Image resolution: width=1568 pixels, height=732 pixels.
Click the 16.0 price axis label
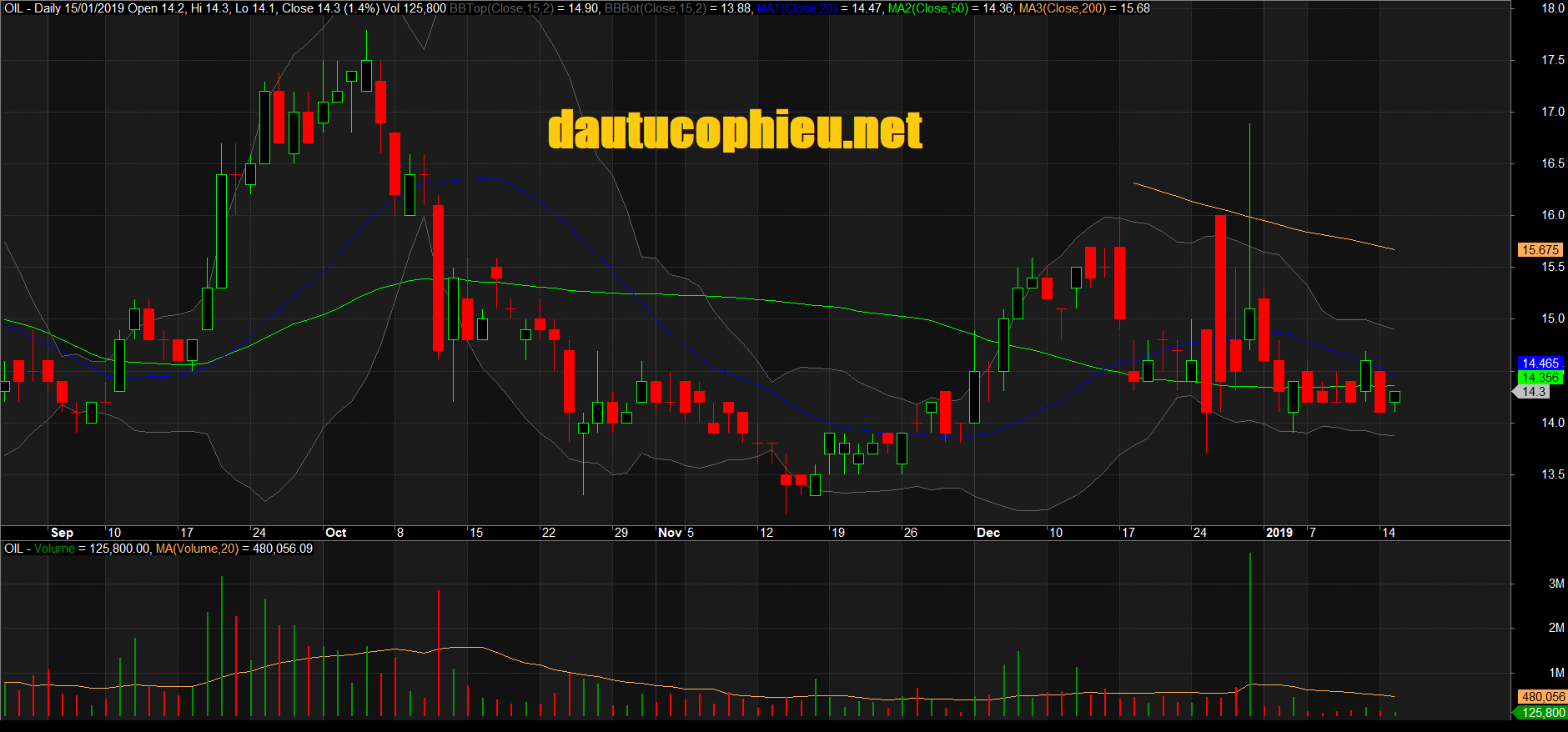(1553, 215)
